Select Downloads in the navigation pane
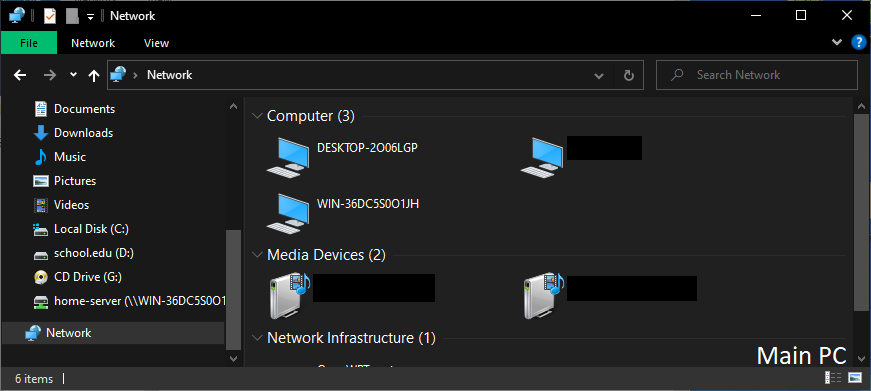Viewport: 871px width, 391px height. (83, 133)
